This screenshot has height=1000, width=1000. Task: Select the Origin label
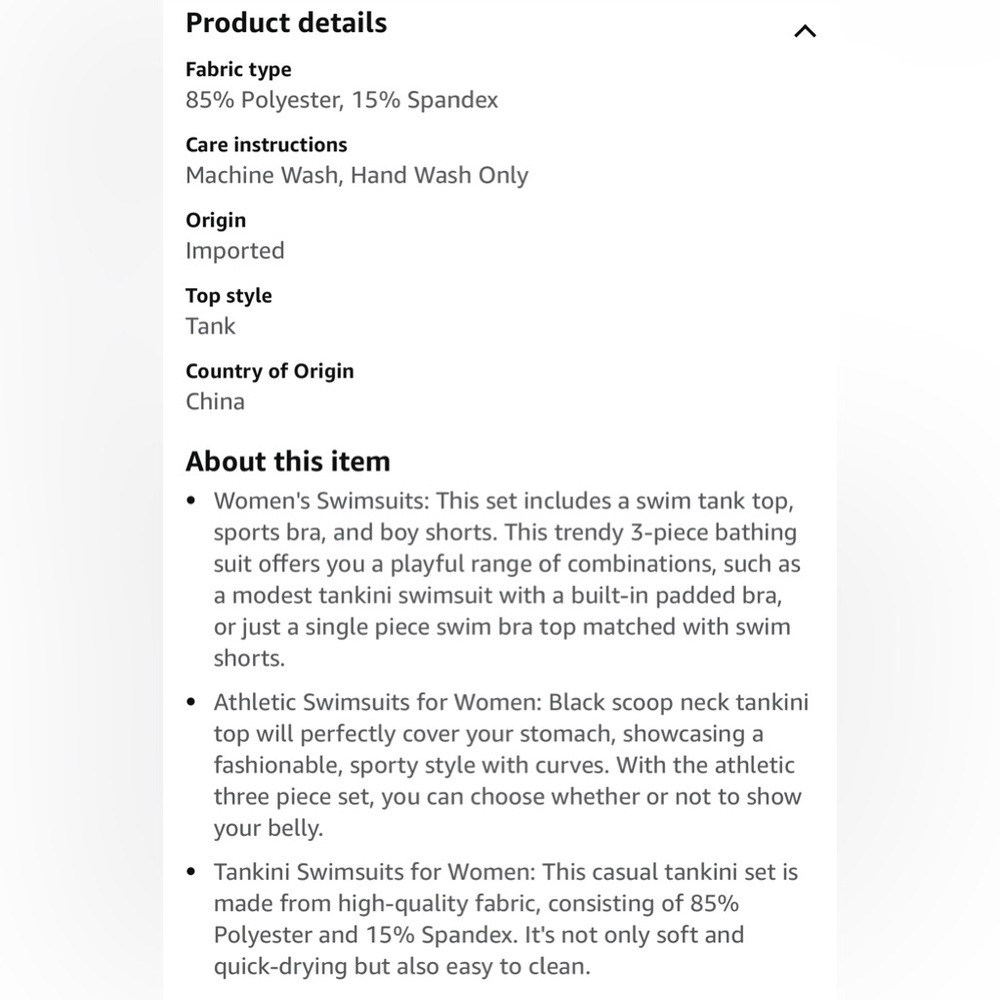(216, 221)
